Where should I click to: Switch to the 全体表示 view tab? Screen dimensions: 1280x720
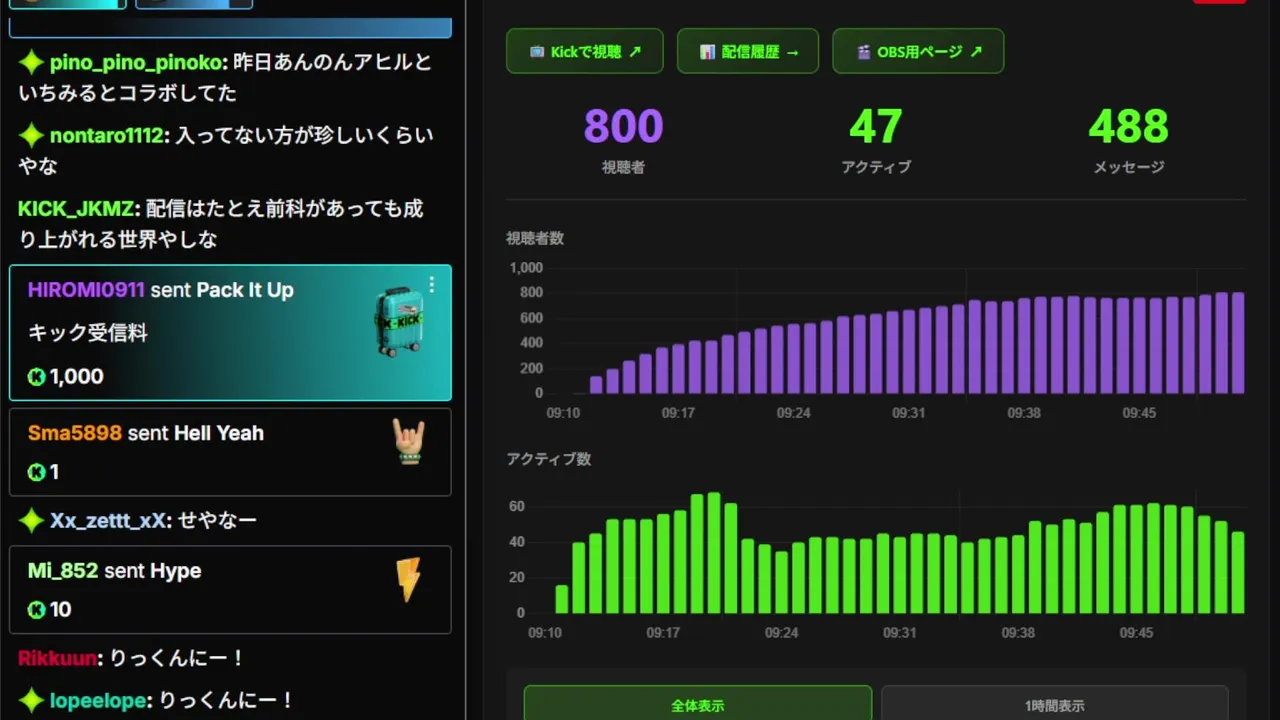tap(698, 704)
